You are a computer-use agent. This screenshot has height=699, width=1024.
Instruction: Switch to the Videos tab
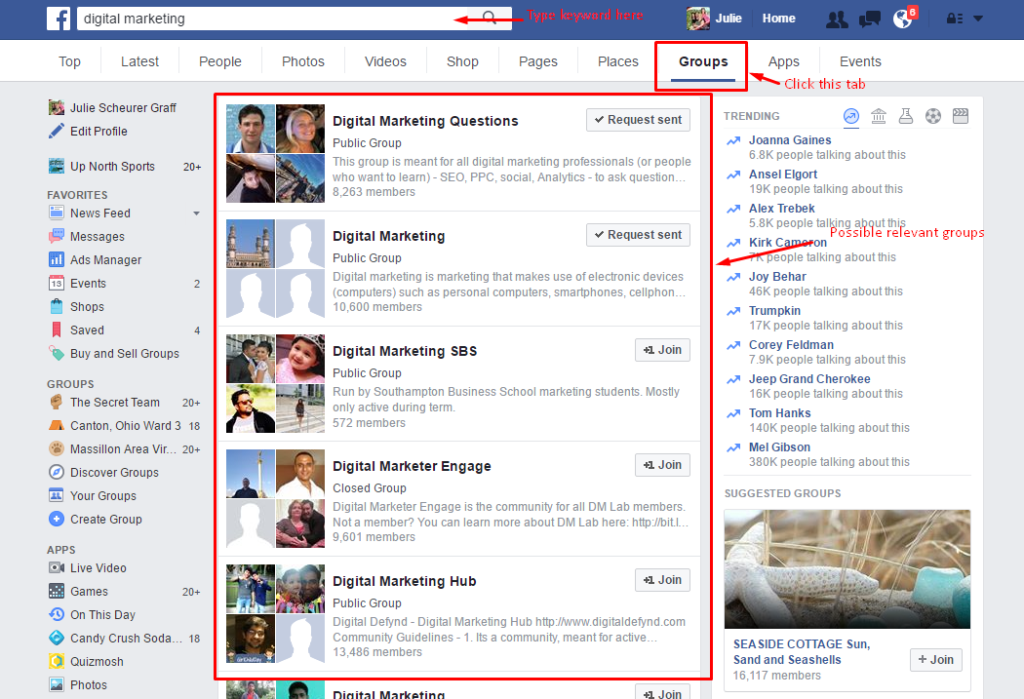385,61
